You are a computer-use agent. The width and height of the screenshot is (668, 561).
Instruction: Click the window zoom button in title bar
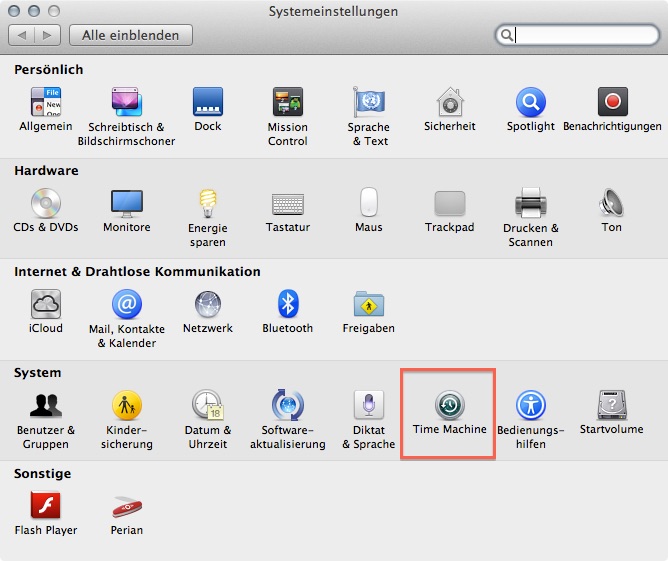[54, 11]
